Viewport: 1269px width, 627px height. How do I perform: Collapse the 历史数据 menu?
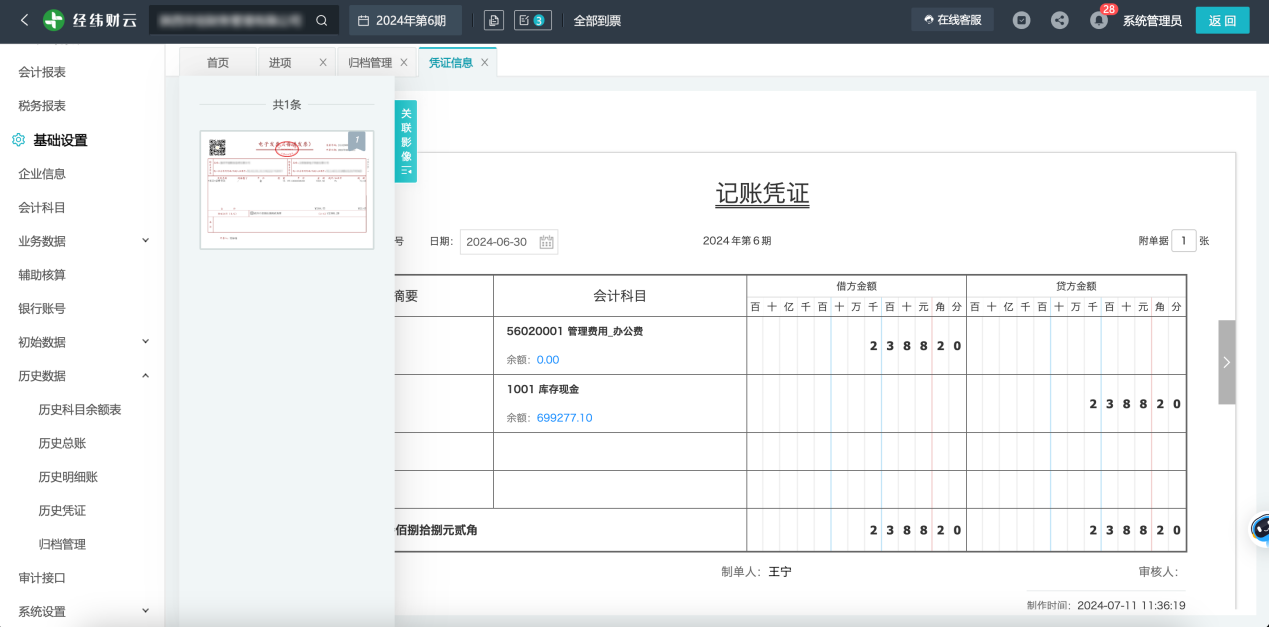(x=145, y=376)
